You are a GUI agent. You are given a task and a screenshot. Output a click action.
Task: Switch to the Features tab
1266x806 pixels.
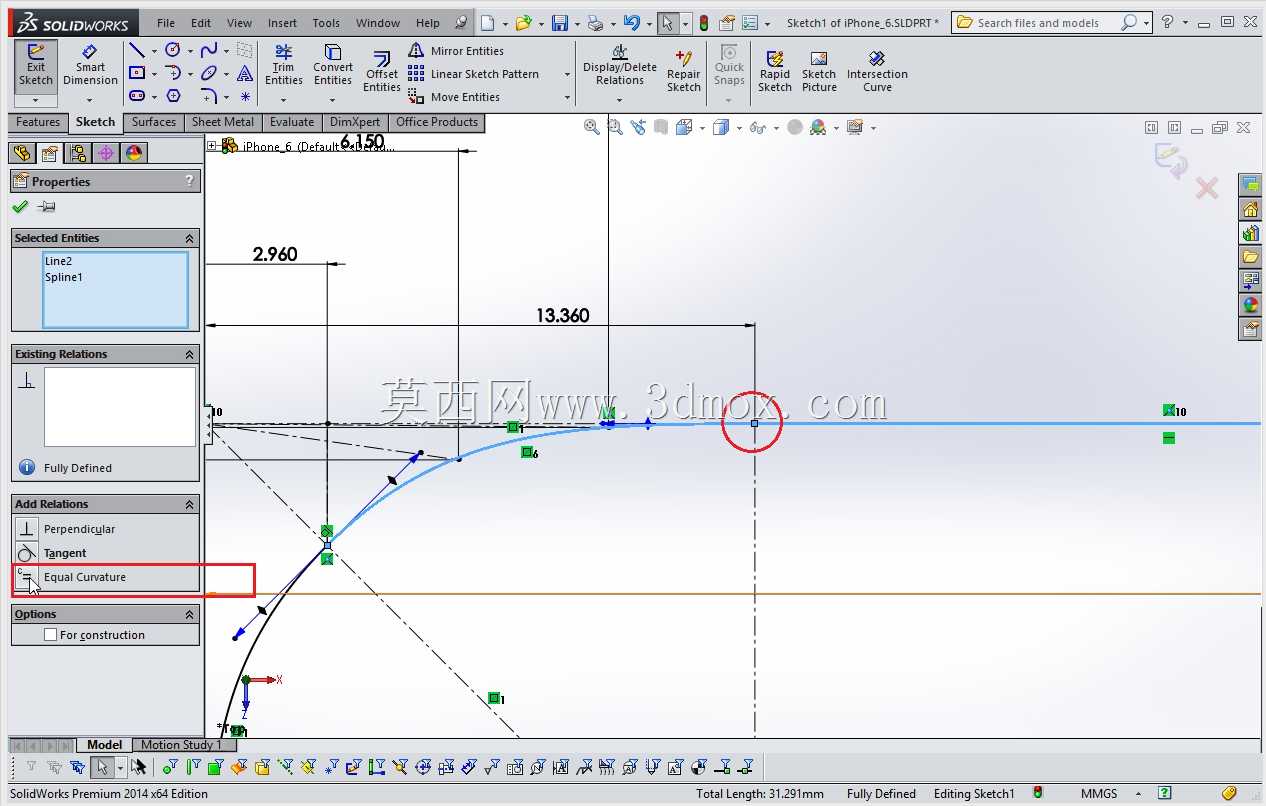coord(38,122)
